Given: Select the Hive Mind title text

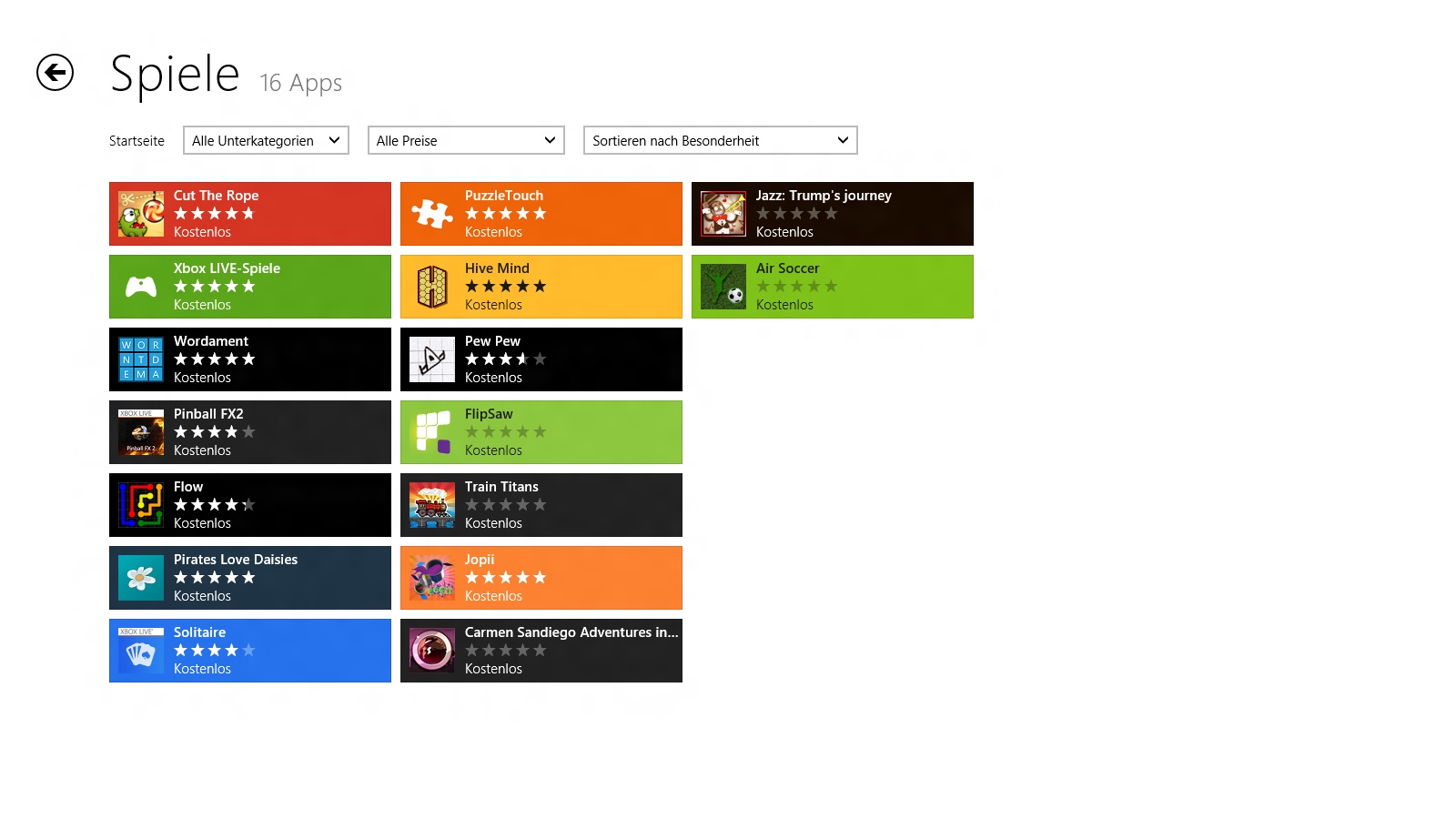Looking at the screenshot, I should click(497, 268).
